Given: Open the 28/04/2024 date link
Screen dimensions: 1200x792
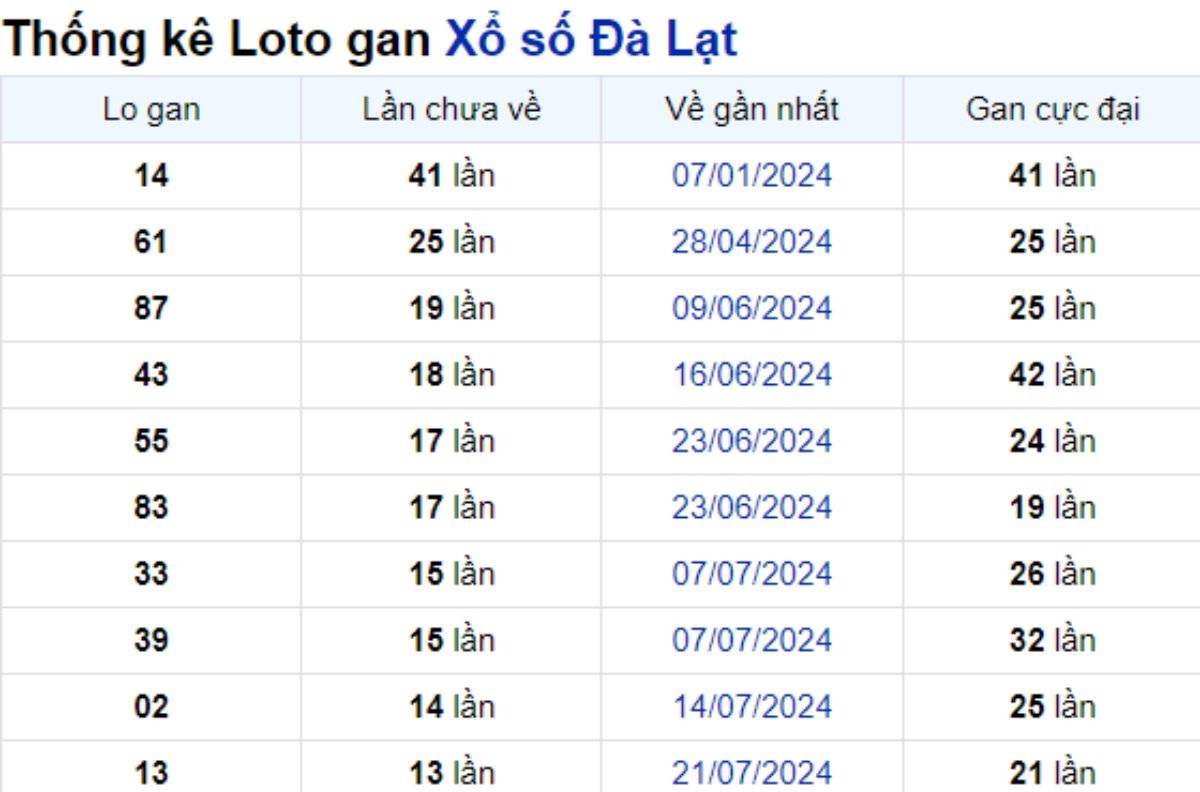Looking at the screenshot, I should click(752, 242).
